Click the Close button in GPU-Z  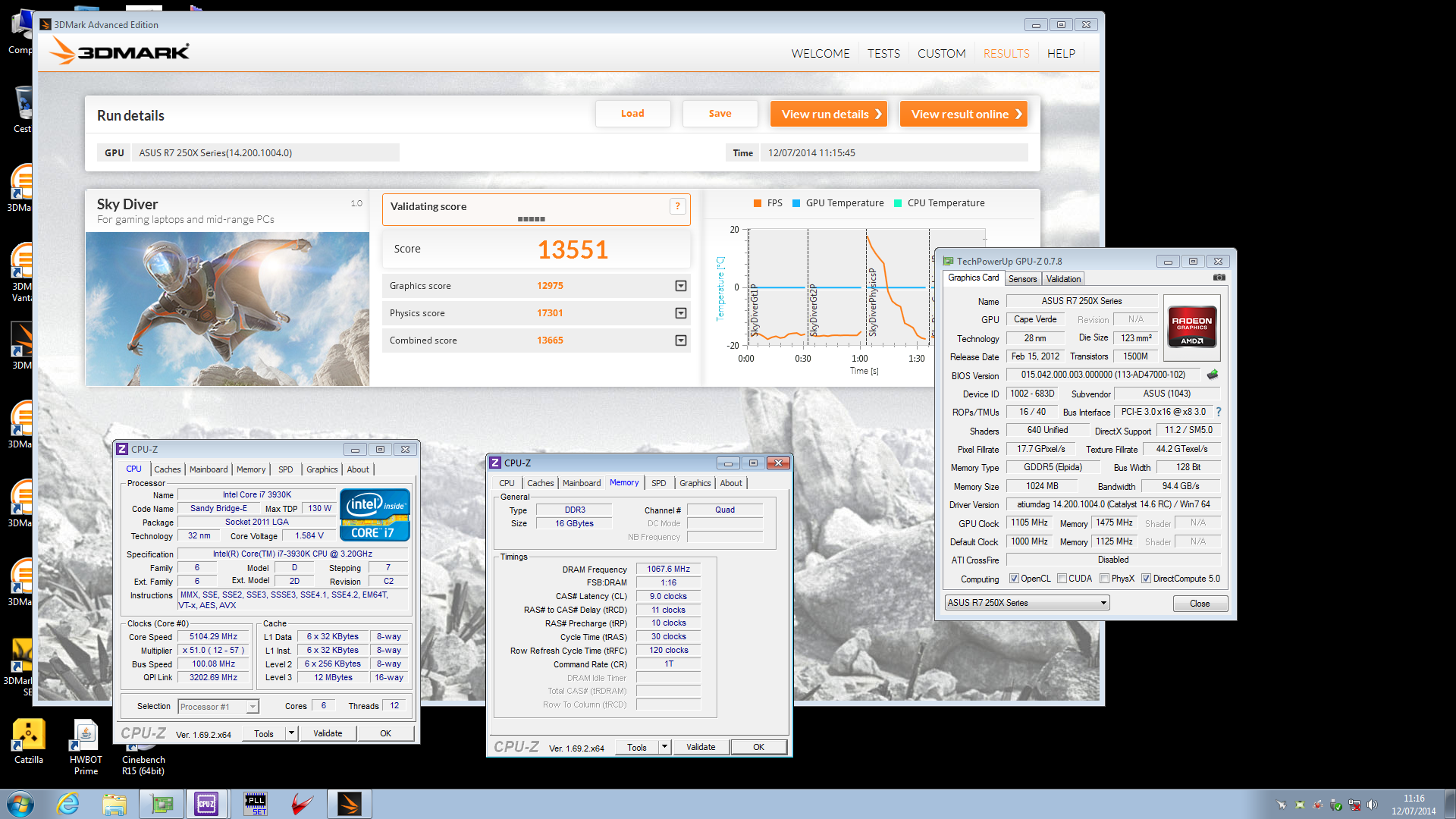click(x=1200, y=604)
